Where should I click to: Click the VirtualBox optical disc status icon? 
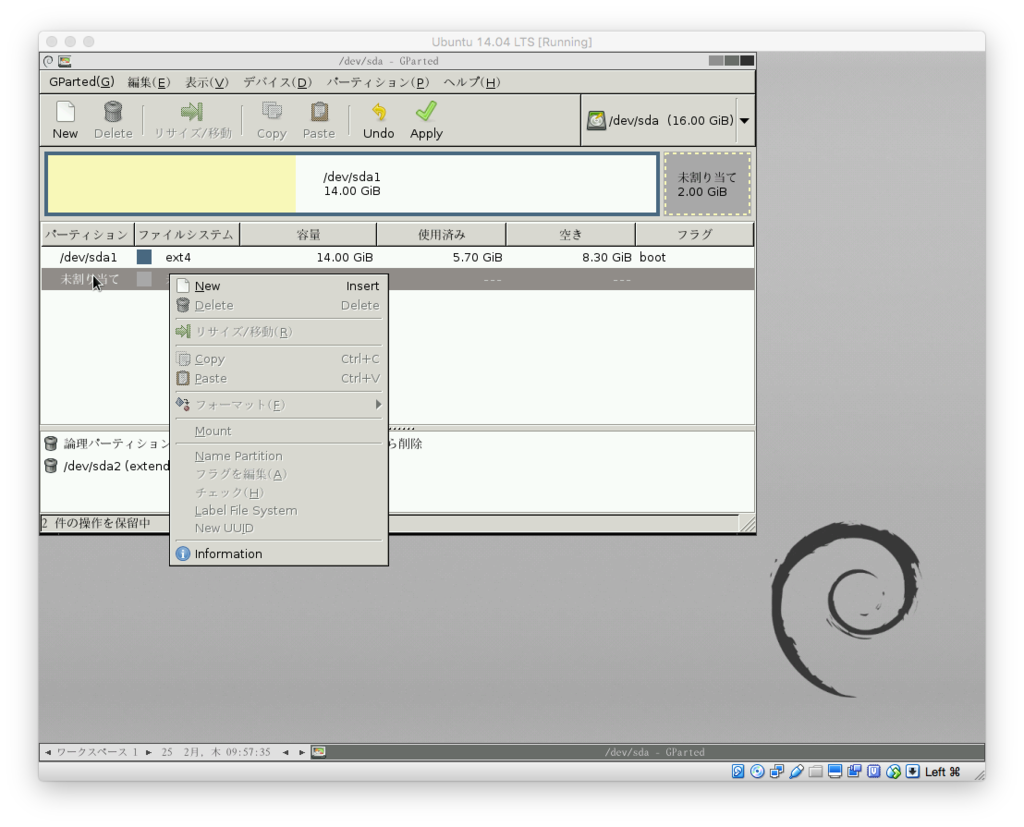coord(758,771)
